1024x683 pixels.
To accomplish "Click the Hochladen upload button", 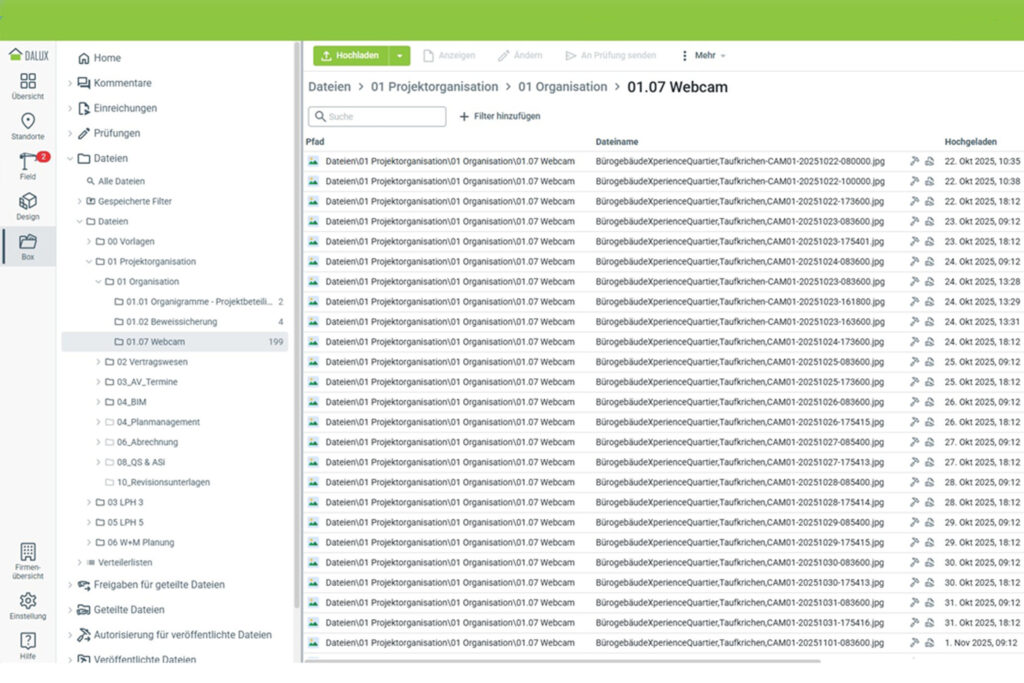I will [350, 56].
